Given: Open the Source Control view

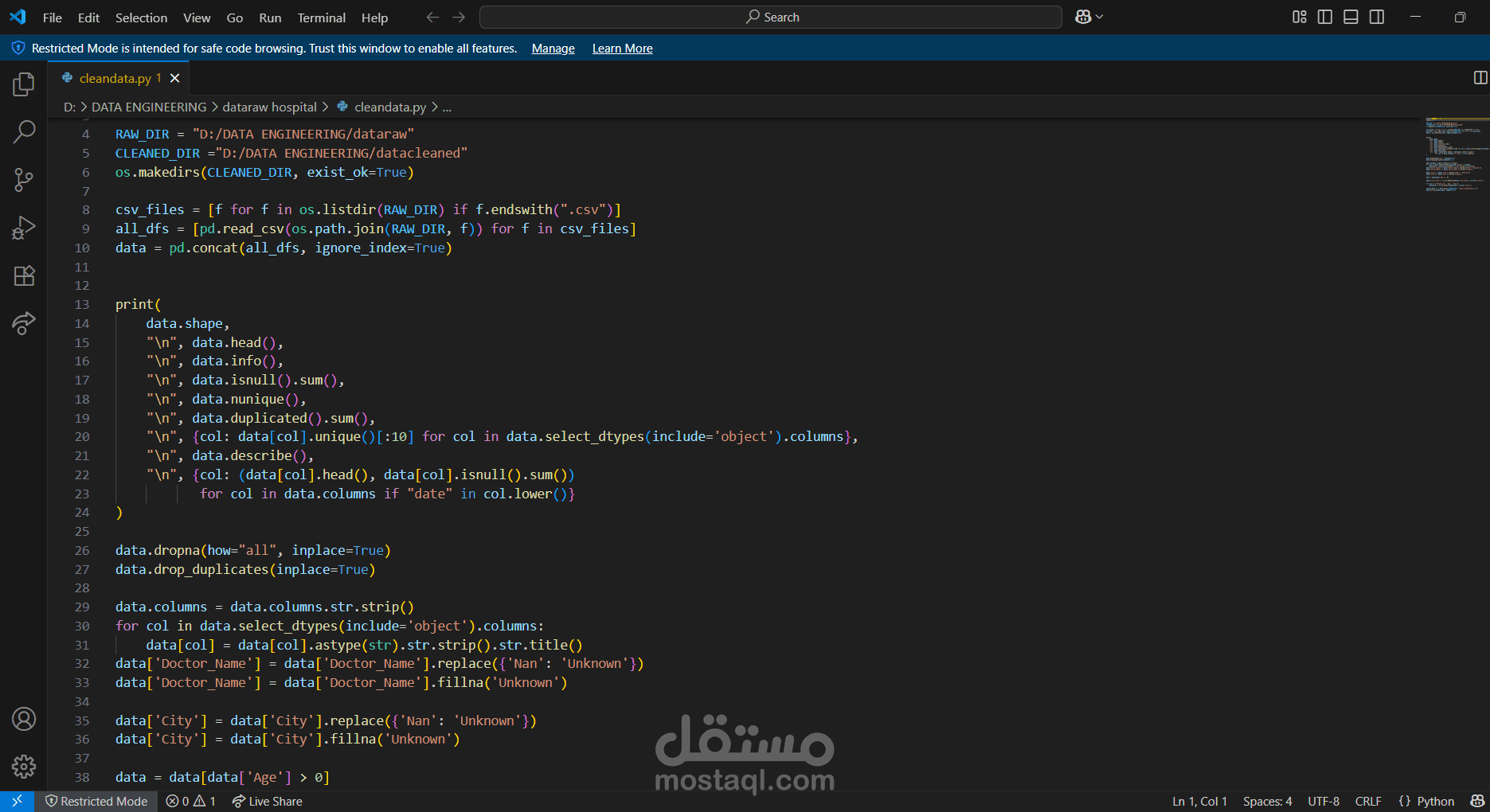Looking at the screenshot, I should (x=24, y=180).
